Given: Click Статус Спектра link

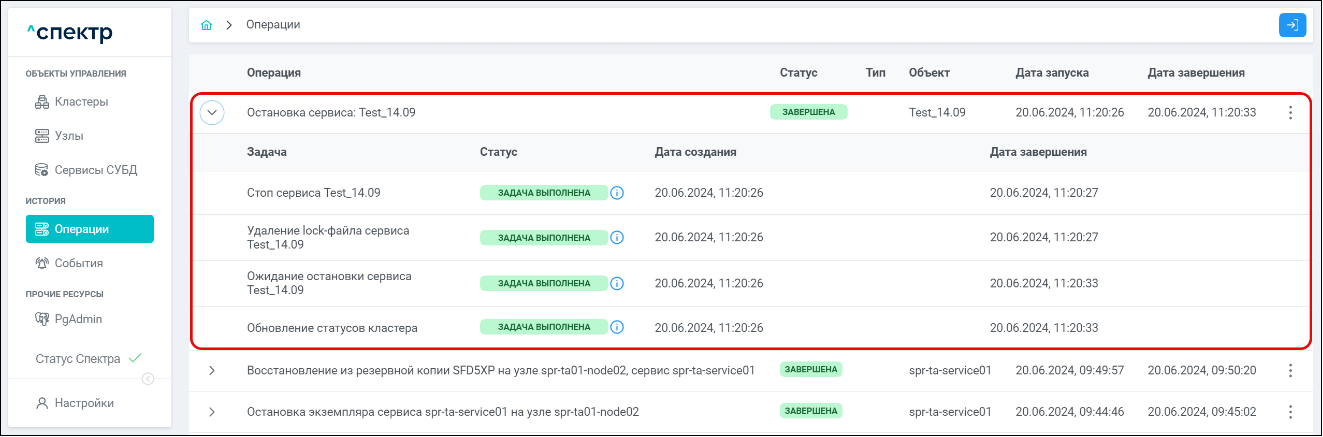Looking at the screenshot, I should click(78, 358).
